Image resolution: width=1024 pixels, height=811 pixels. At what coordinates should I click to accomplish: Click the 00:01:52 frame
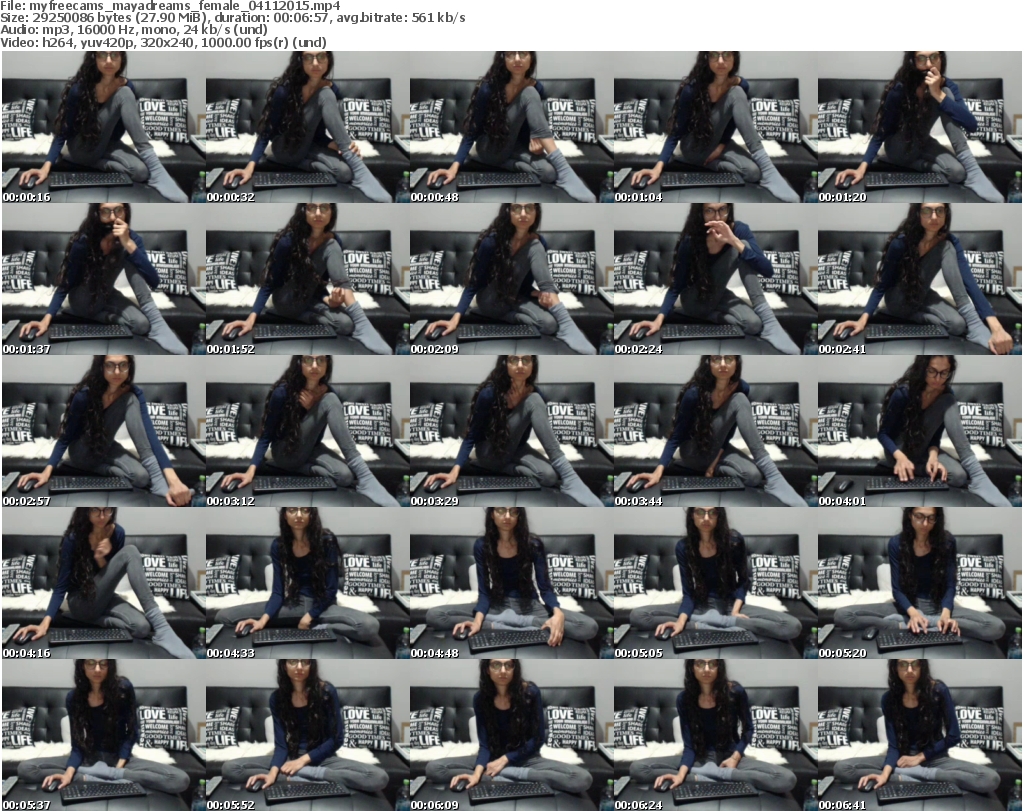308,279
